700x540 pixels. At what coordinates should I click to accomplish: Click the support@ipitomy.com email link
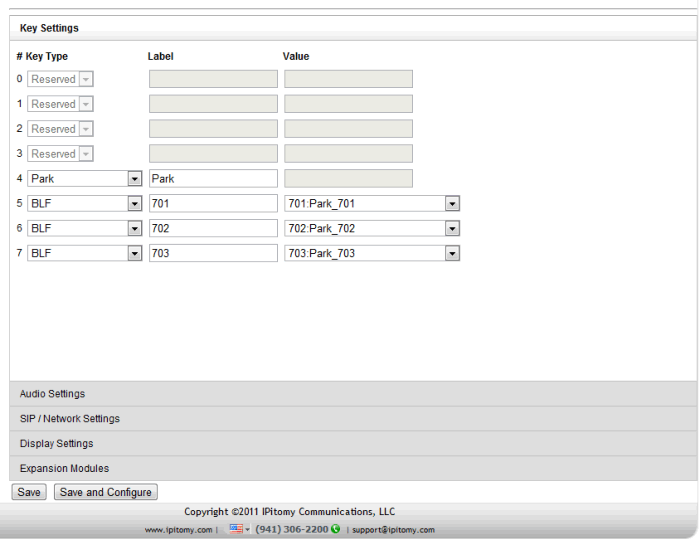click(x=393, y=530)
